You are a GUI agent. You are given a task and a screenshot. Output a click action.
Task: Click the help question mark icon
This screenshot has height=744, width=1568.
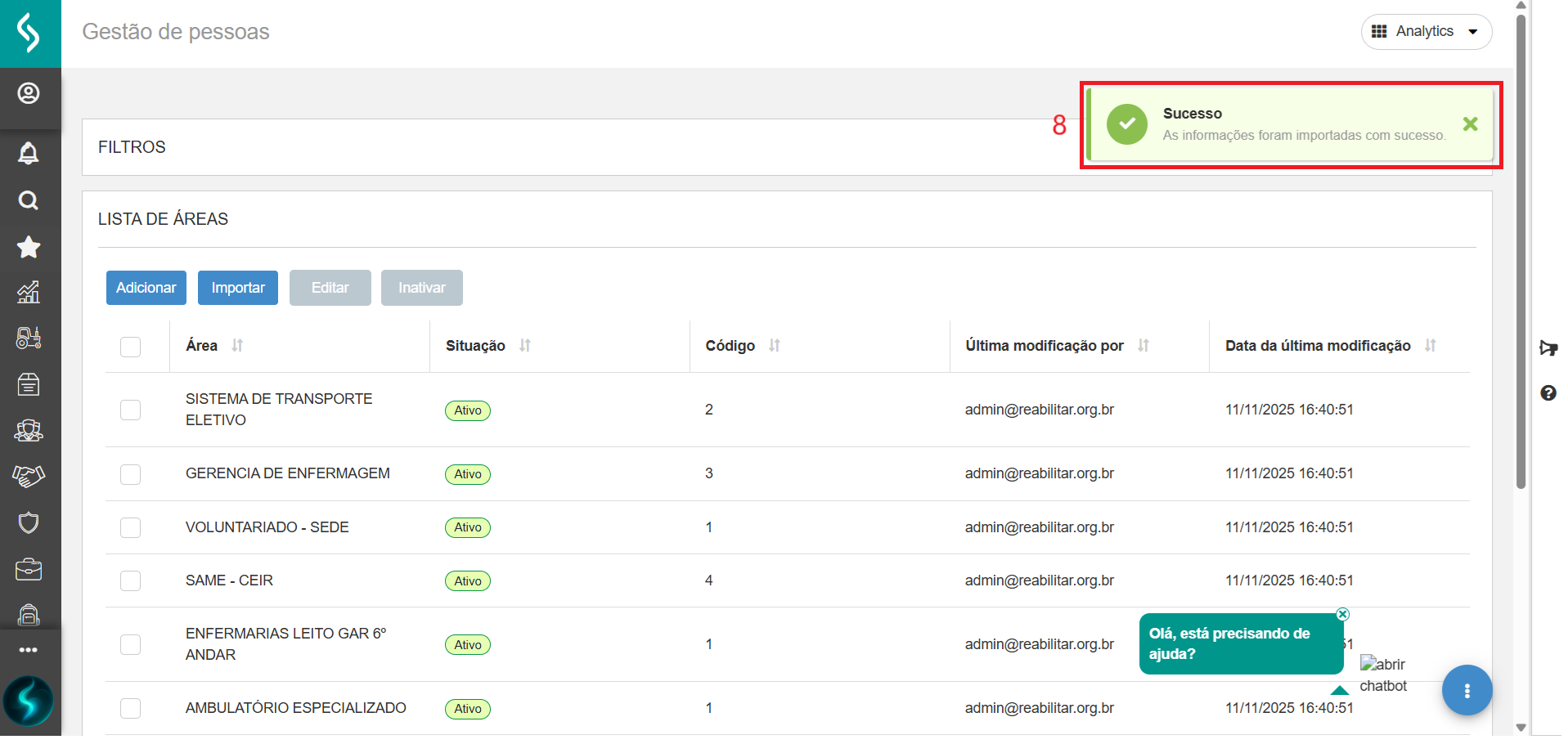(x=1548, y=393)
